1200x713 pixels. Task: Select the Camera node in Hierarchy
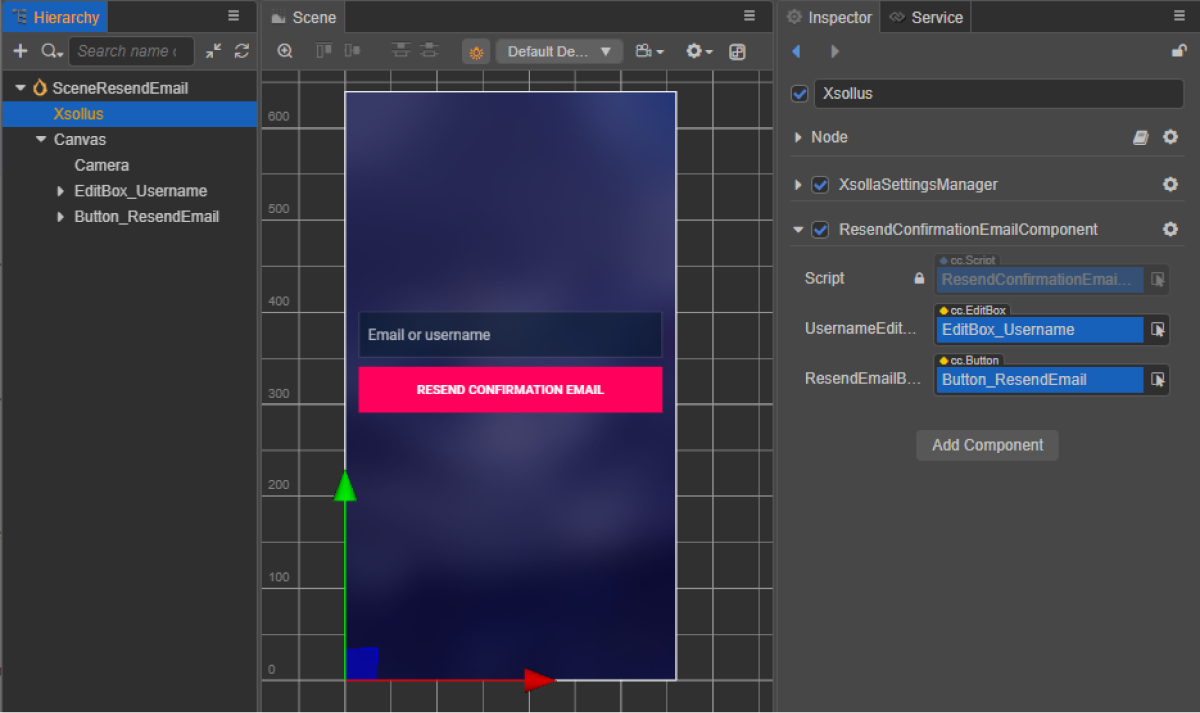(x=101, y=165)
